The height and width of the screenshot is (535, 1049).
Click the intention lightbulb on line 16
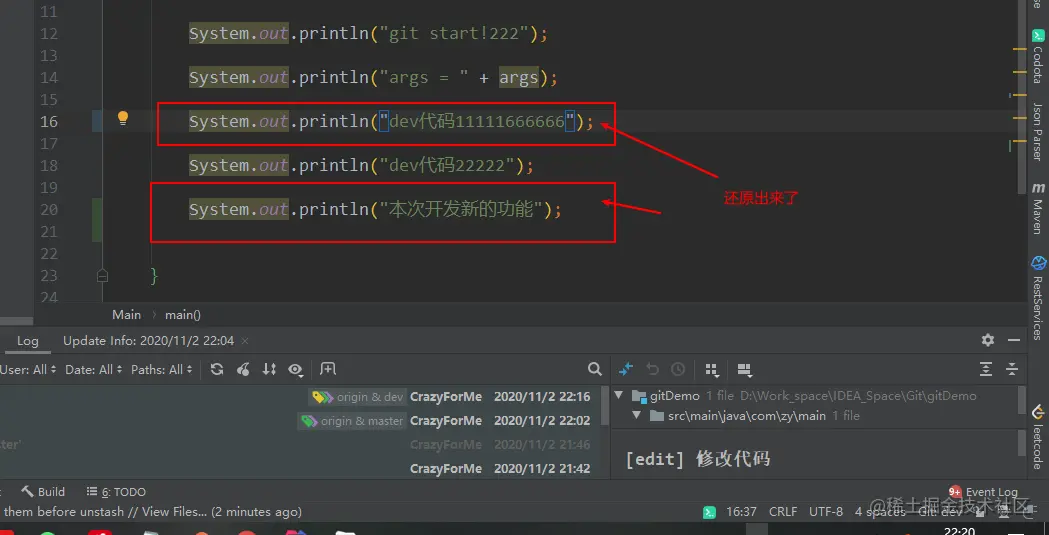[x=122, y=118]
